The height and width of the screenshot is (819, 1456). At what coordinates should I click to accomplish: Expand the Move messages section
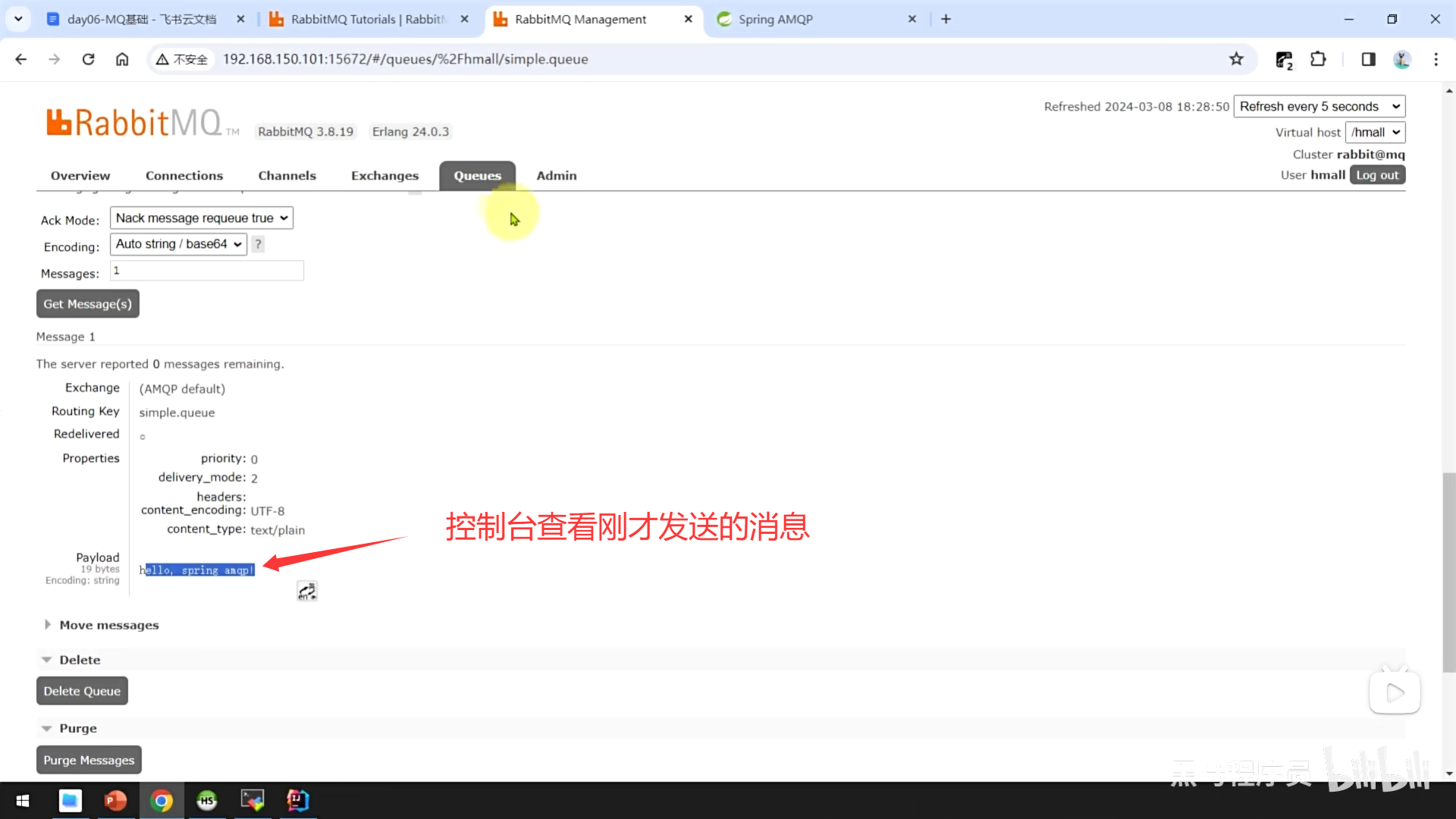click(108, 625)
